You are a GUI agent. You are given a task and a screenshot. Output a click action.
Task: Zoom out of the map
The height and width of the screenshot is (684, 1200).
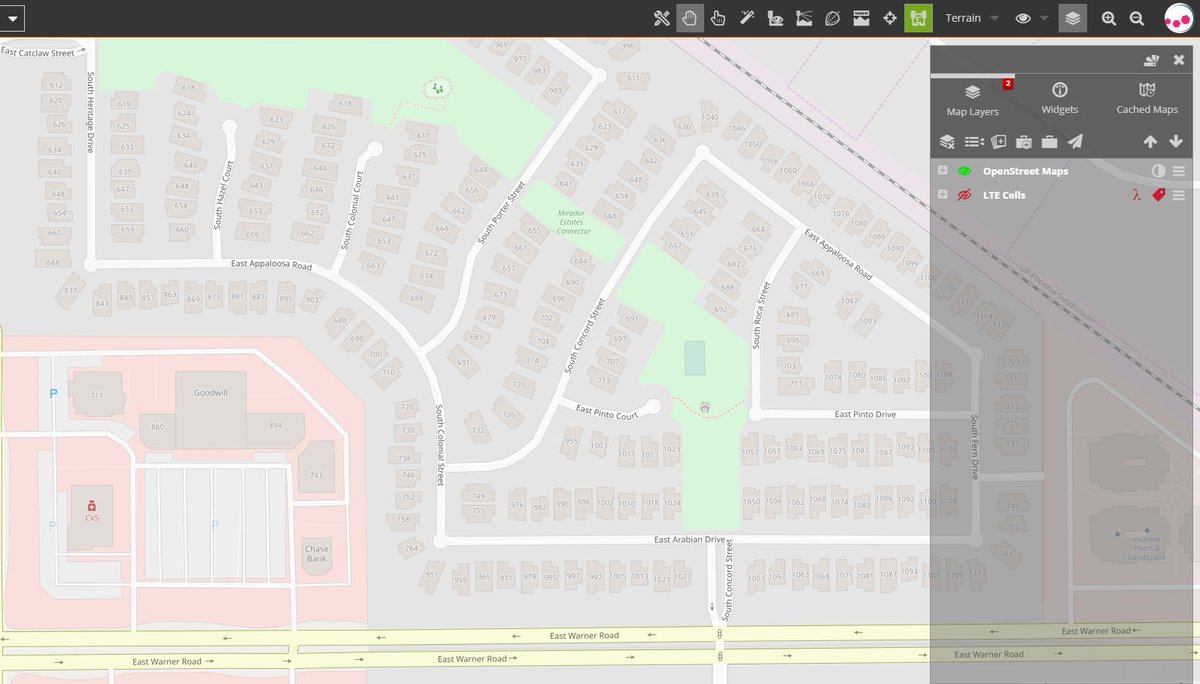(x=1137, y=18)
